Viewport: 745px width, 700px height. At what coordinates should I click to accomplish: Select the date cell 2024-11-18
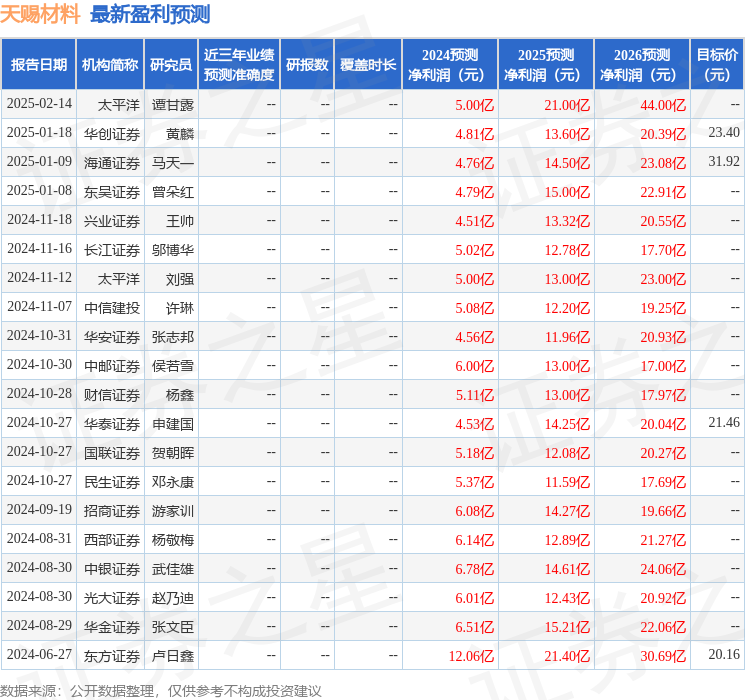(39, 220)
